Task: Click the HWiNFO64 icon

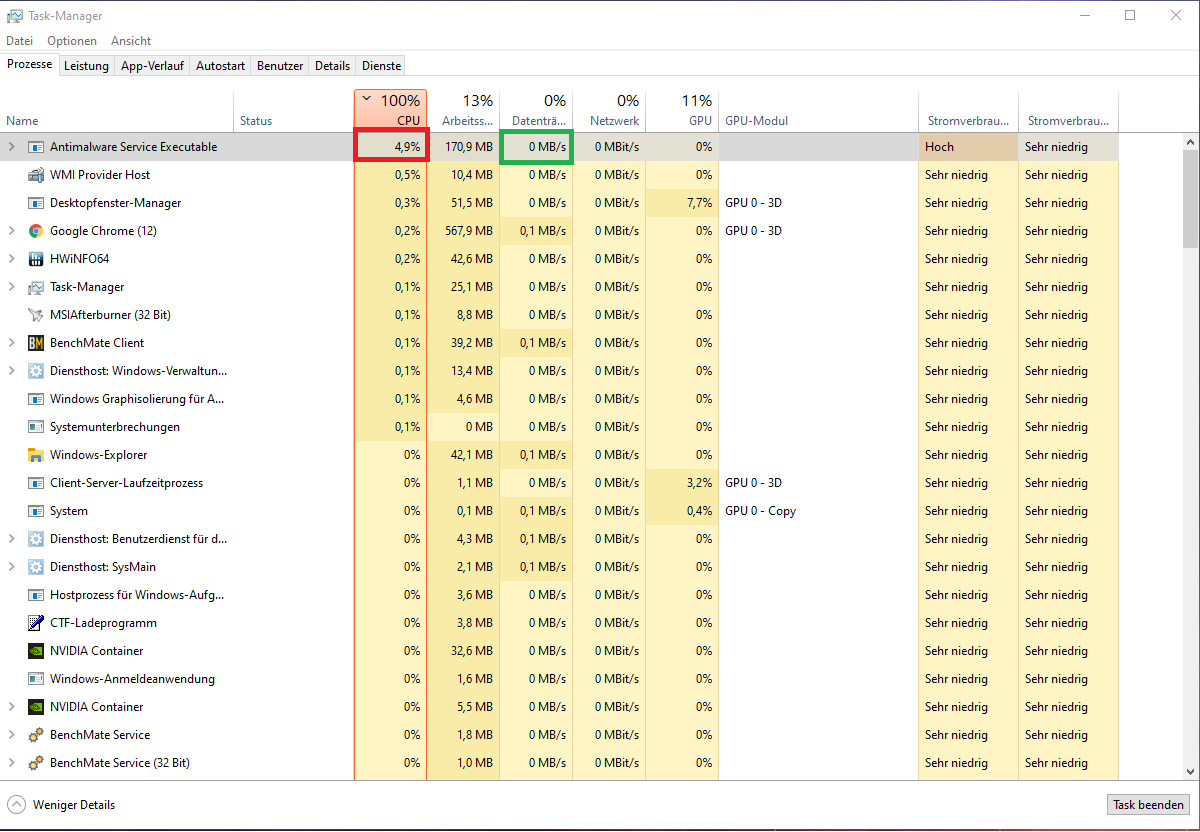Action: [36, 259]
